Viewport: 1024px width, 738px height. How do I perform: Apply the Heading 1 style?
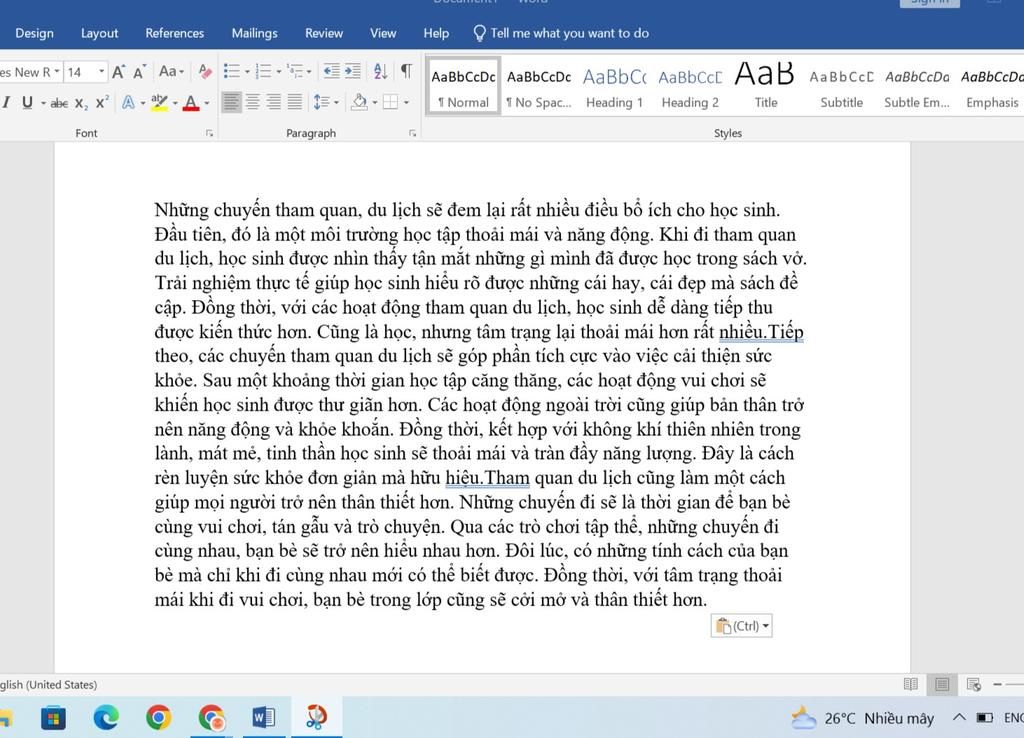615,87
